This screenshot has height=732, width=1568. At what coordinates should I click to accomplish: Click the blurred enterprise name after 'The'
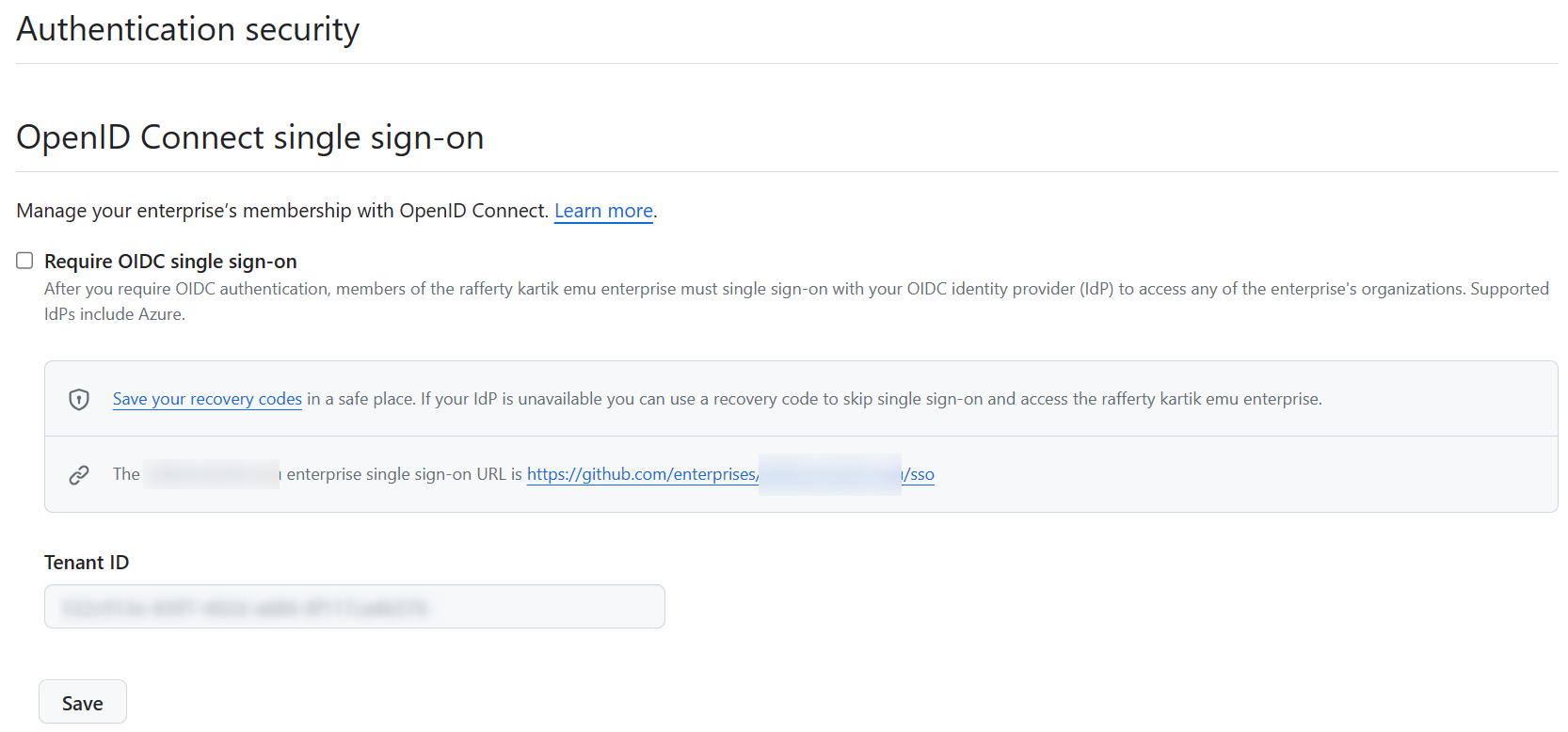213,474
